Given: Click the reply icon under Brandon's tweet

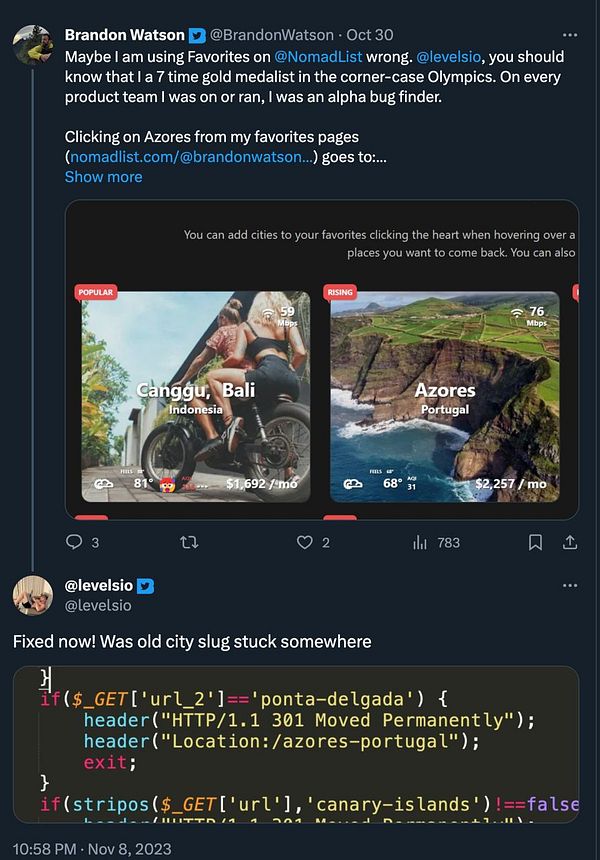Looking at the screenshot, I should (74, 542).
